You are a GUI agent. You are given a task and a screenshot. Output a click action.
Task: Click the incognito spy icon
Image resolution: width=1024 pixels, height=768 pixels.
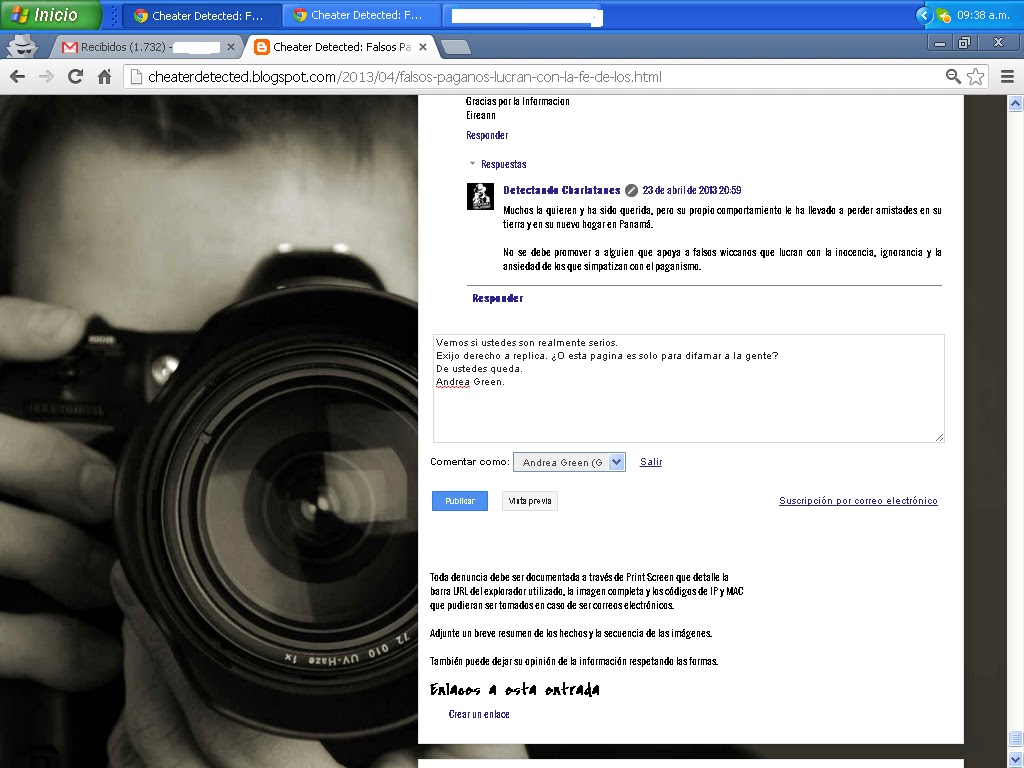click(x=23, y=46)
